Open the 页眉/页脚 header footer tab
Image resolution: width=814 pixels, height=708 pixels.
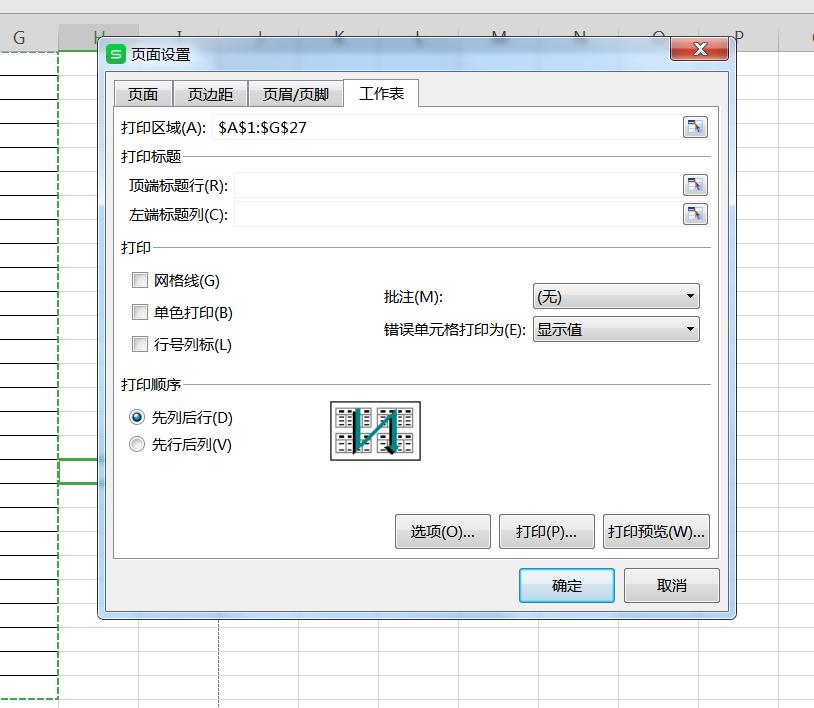tap(296, 93)
